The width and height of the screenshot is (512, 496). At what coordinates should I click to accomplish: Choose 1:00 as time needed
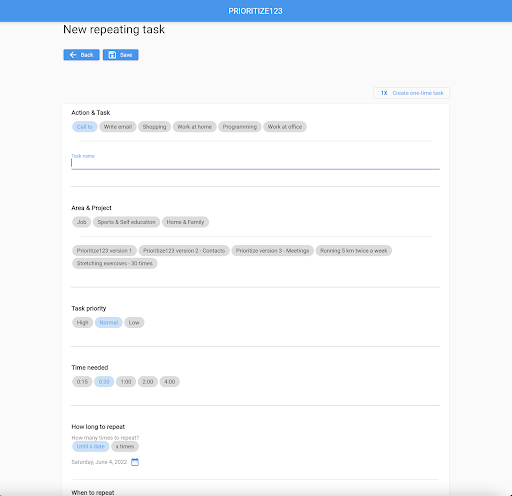(x=126, y=382)
